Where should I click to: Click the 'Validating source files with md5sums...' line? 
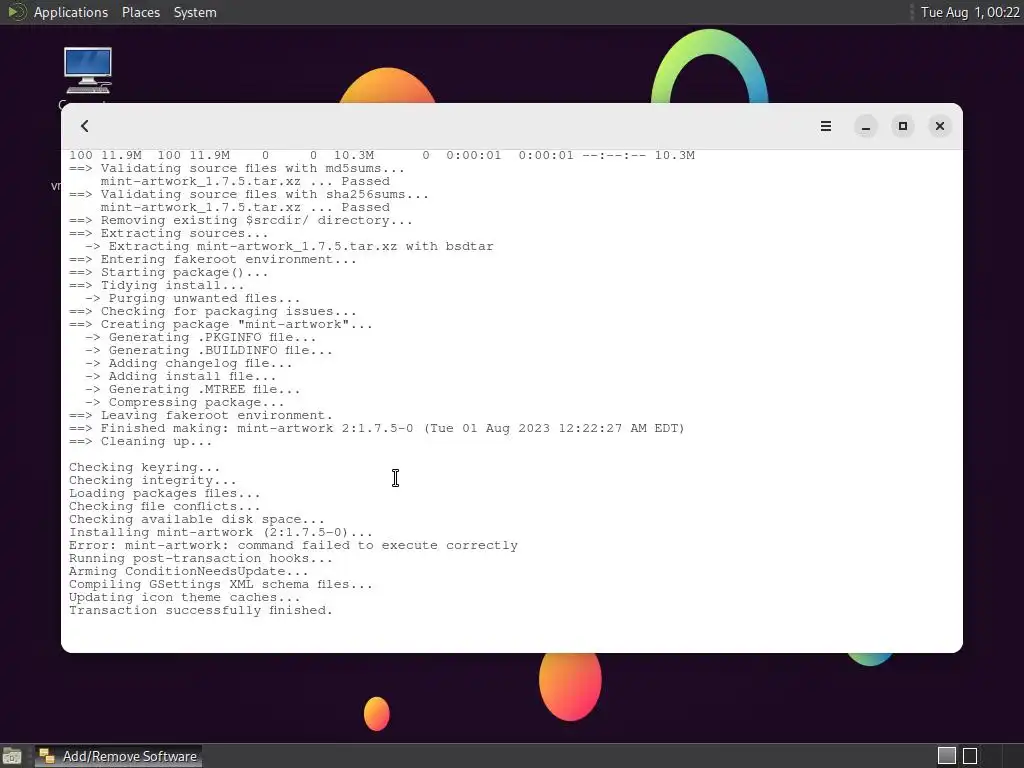(x=236, y=168)
